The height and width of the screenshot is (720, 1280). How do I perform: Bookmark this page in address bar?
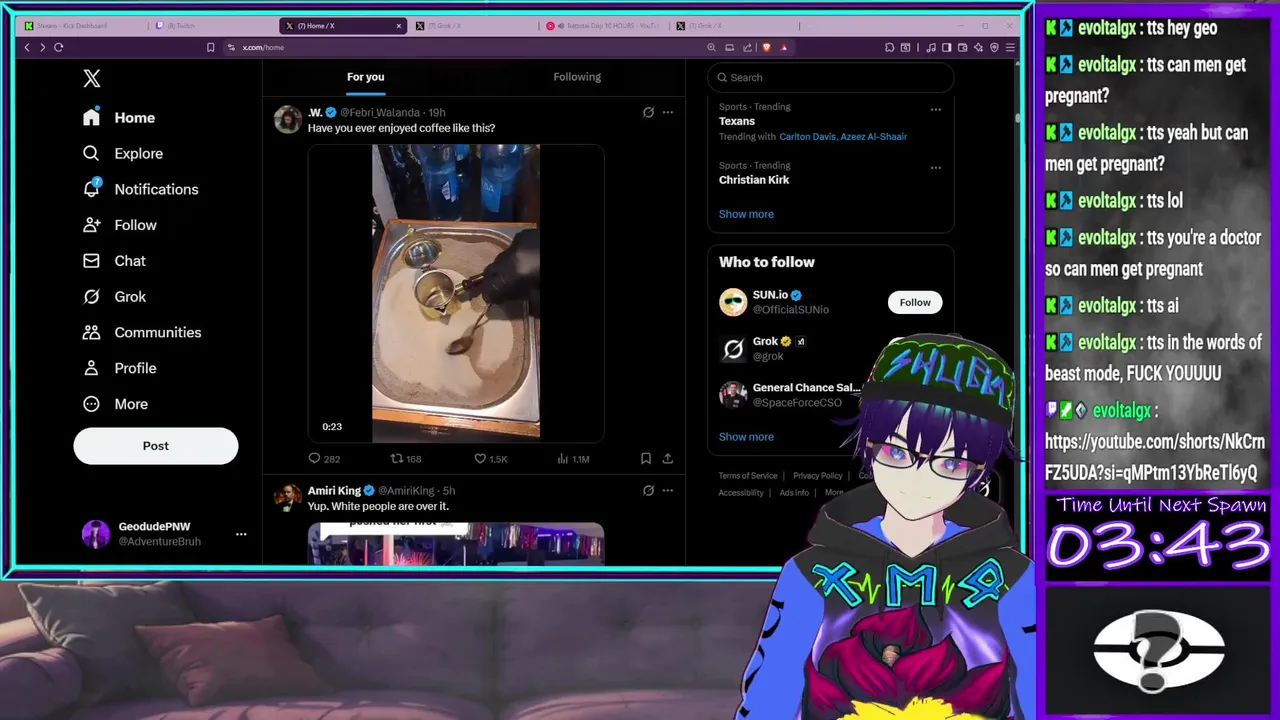(210, 47)
